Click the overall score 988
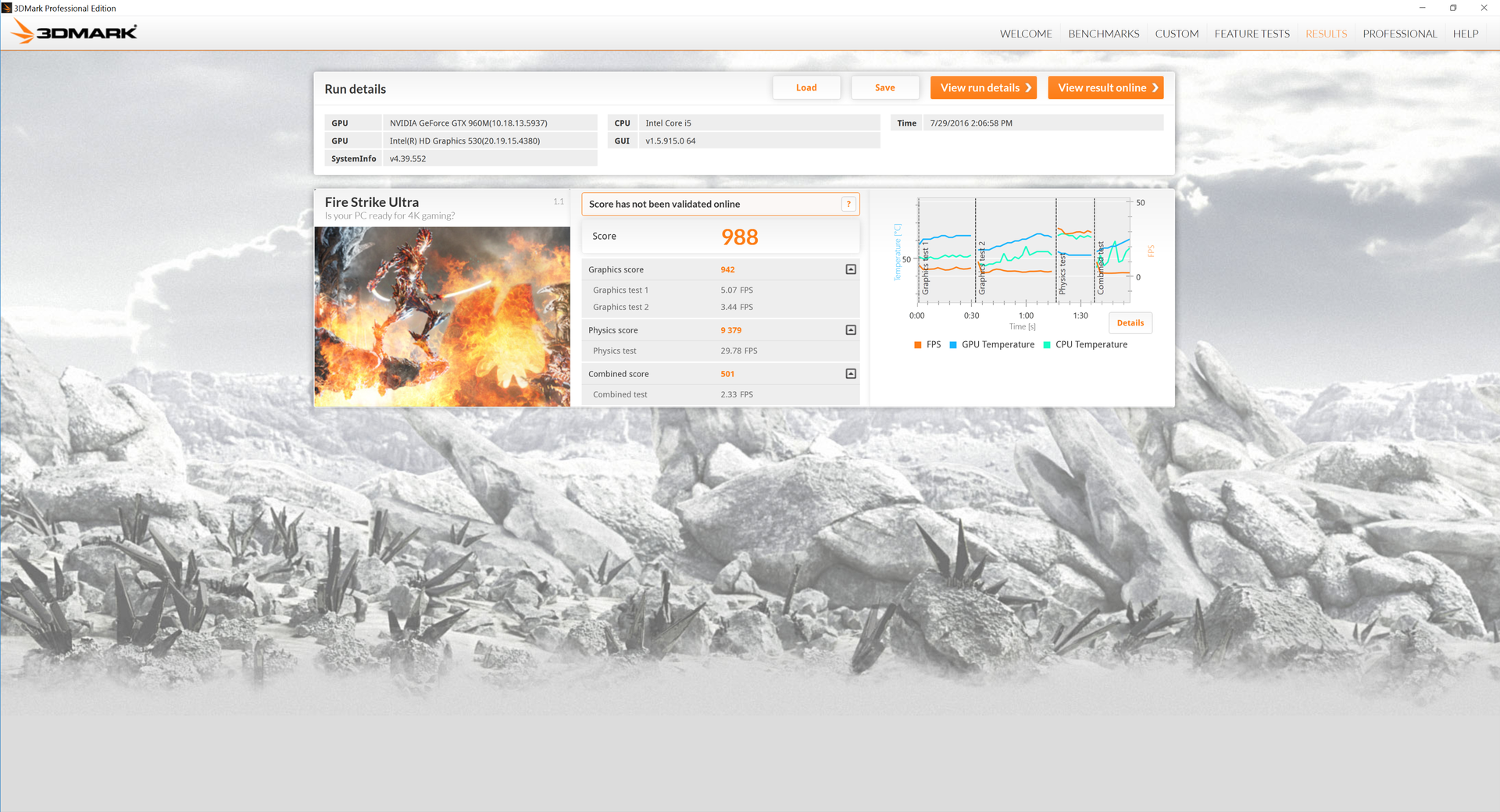 pyautogui.click(x=739, y=237)
